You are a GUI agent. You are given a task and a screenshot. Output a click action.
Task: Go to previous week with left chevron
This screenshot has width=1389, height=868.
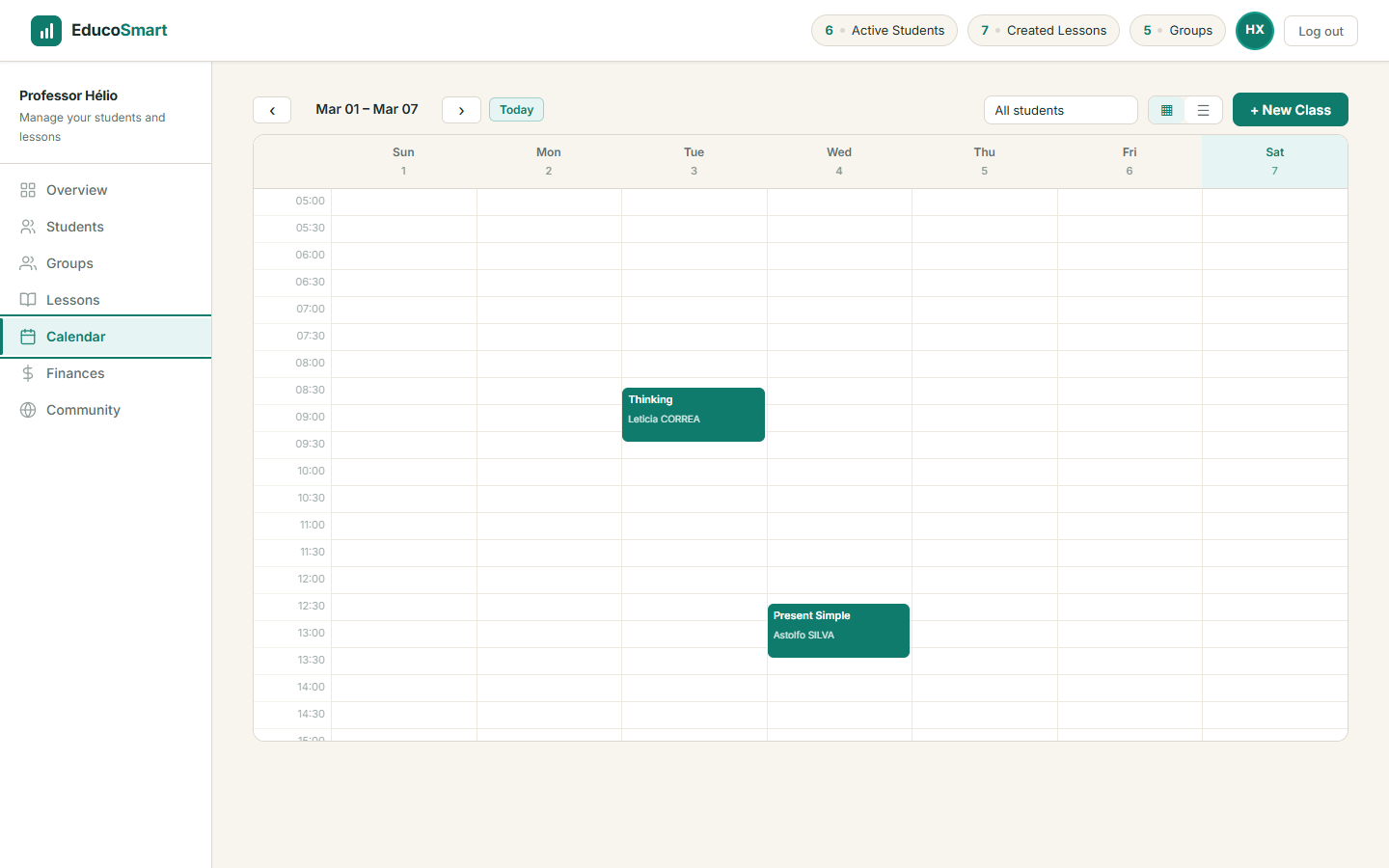(271, 109)
